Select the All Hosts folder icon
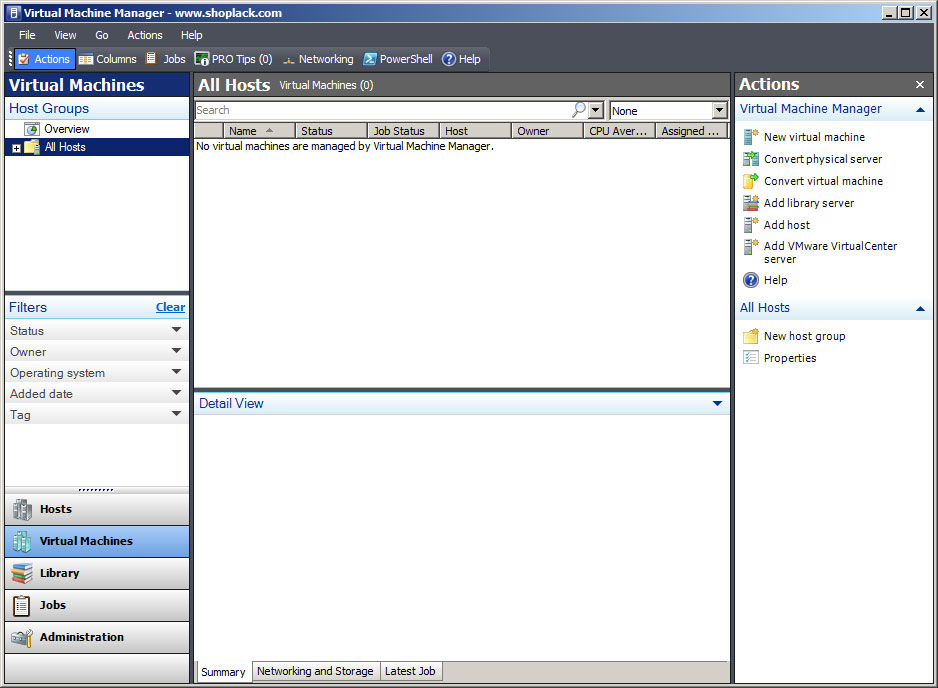938x688 pixels. (32, 147)
